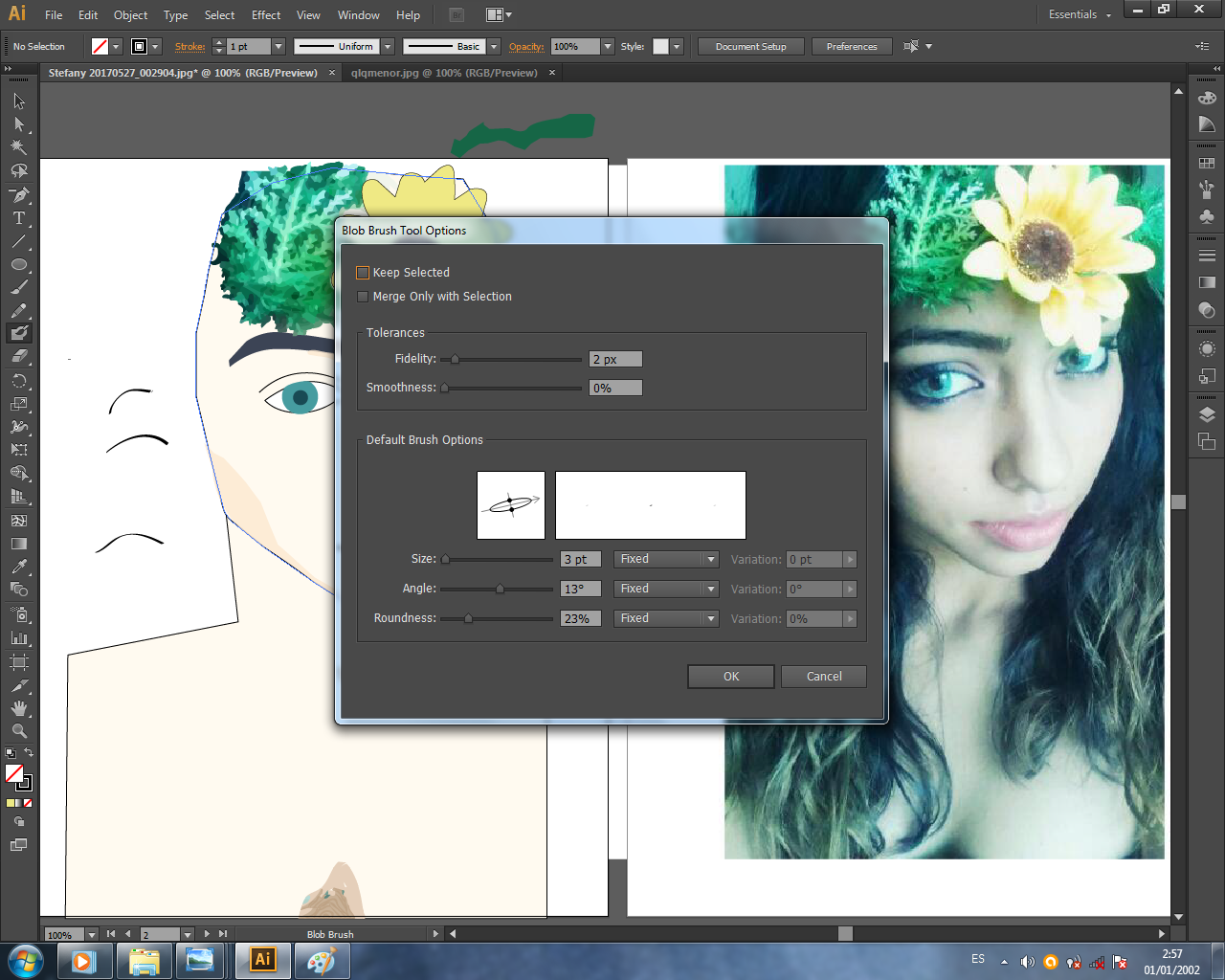The height and width of the screenshot is (980, 1225).
Task: Select the Line Segment tool
Action: 19,241
